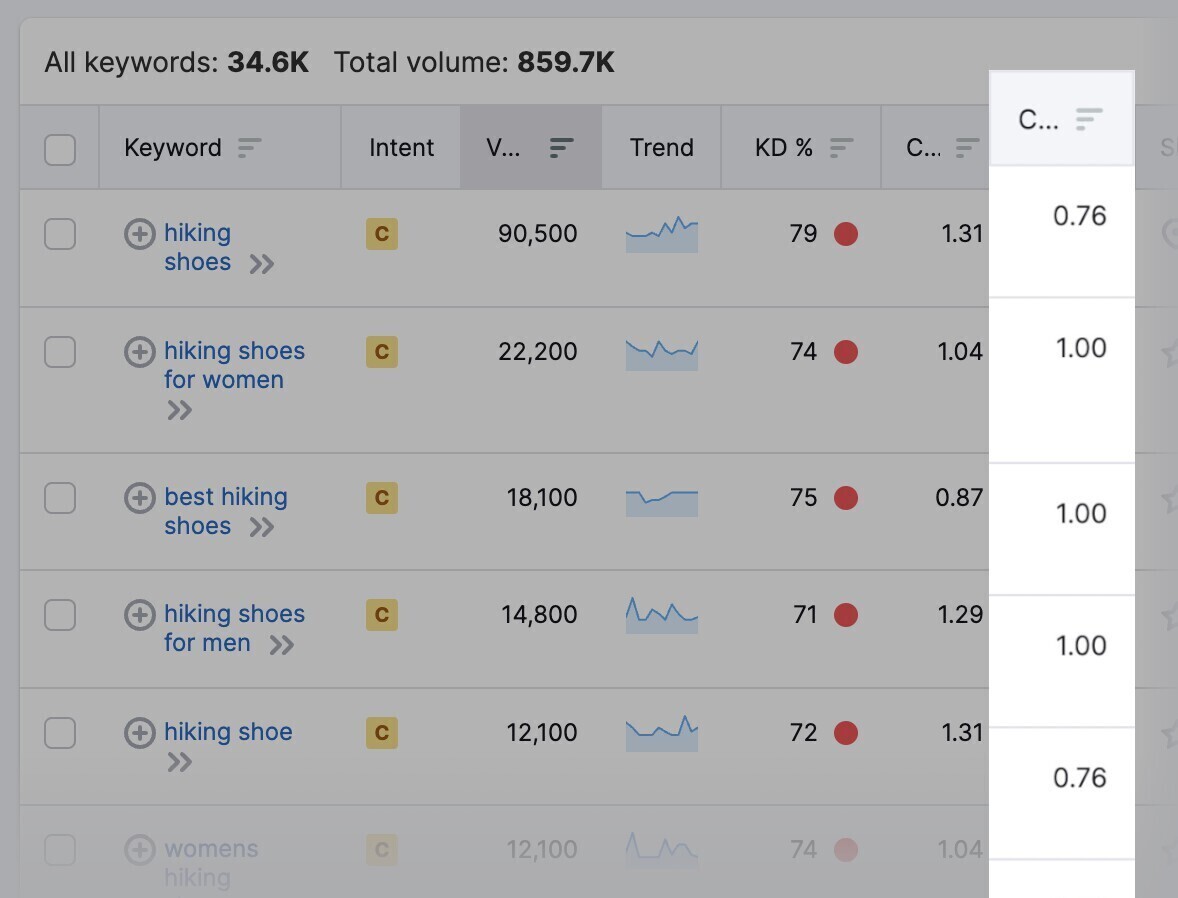Check the box for best hiking shoes
Viewport: 1178px width, 898px height.
click(60, 497)
